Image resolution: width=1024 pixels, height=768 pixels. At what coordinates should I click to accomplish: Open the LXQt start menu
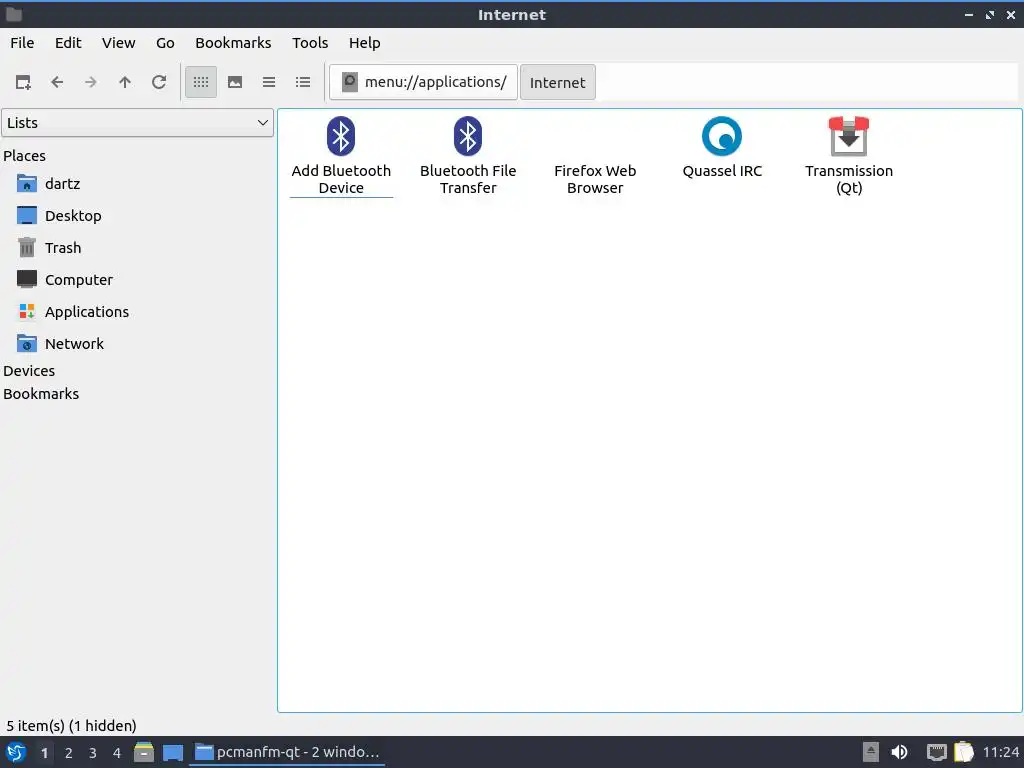pos(16,752)
